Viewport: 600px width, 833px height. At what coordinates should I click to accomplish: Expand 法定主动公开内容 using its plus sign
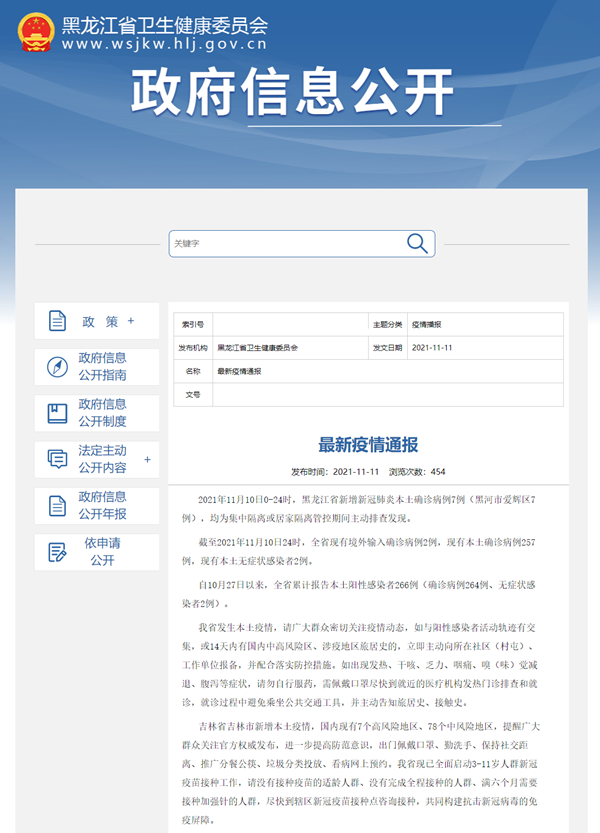[x=148, y=460]
